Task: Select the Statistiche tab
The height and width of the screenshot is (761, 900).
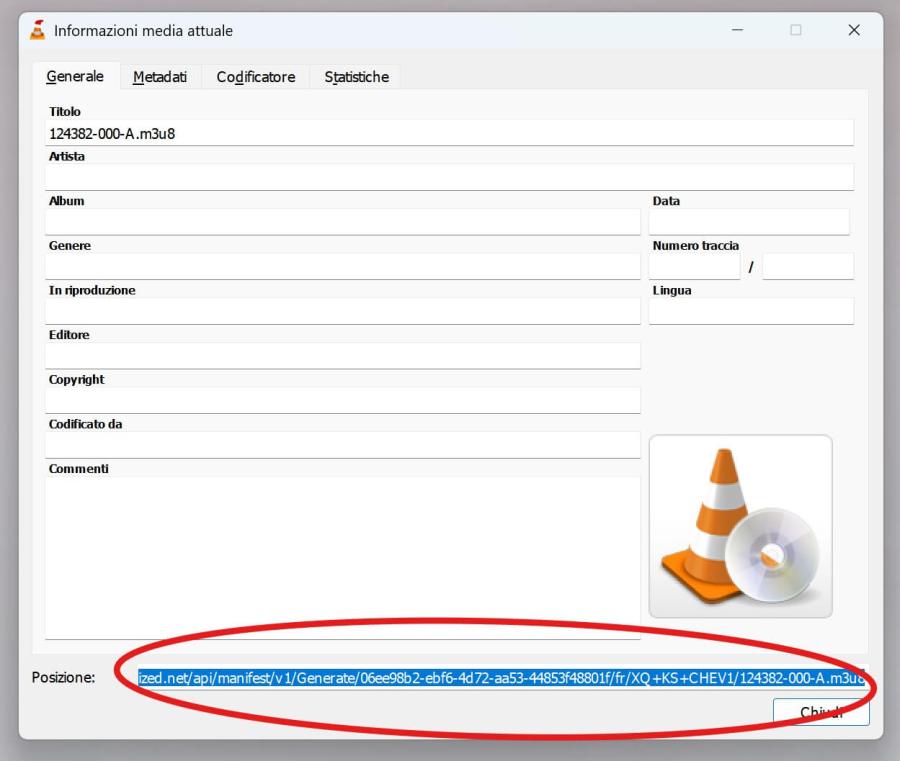Action: 356,77
